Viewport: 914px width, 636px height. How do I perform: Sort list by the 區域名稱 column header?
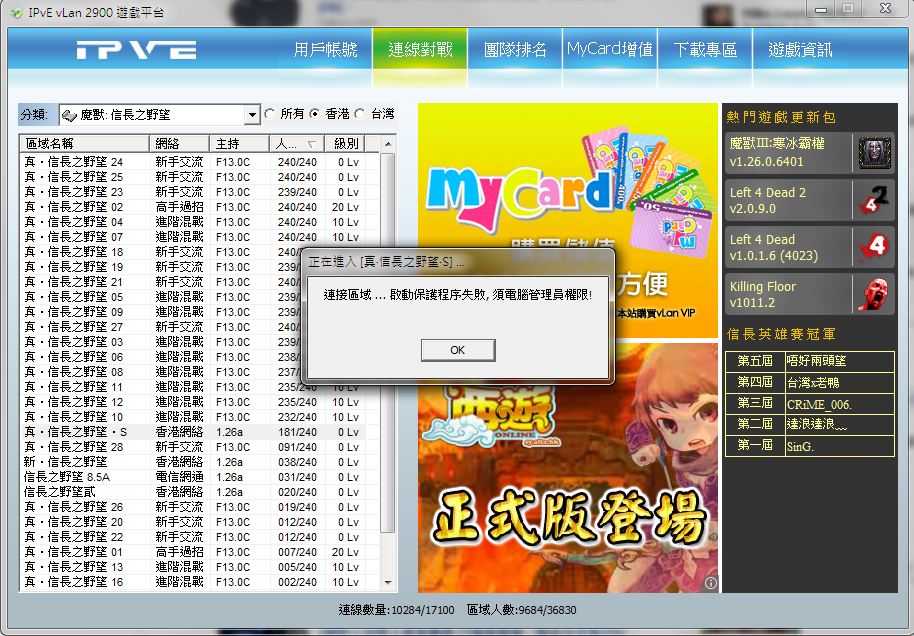[x=84, y=143]
